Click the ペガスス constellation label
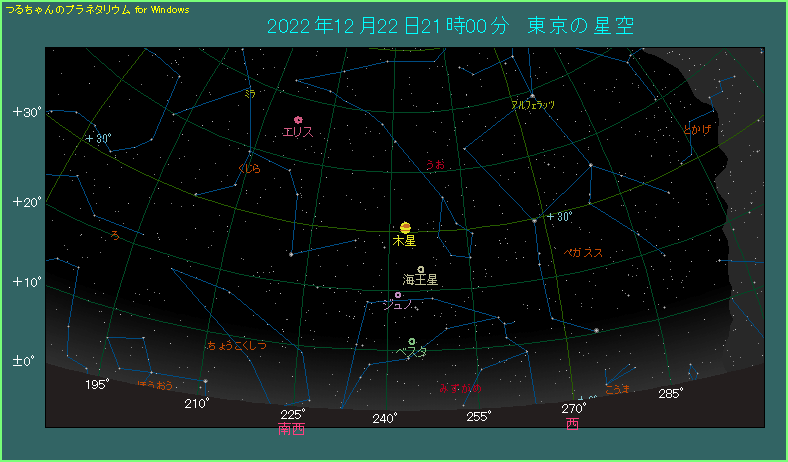 pos(583,253)
